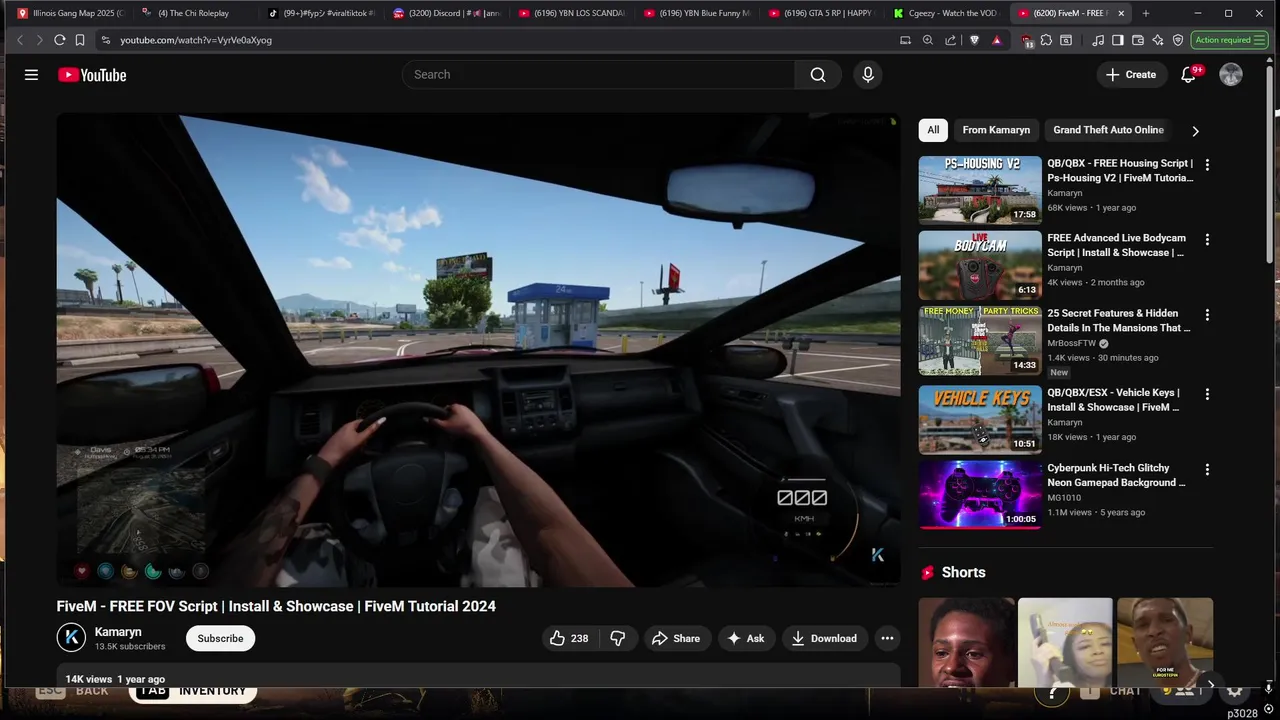
Task: Switch to YBN LOS SCANDAL tab
Action: click(x=571, y=13)
